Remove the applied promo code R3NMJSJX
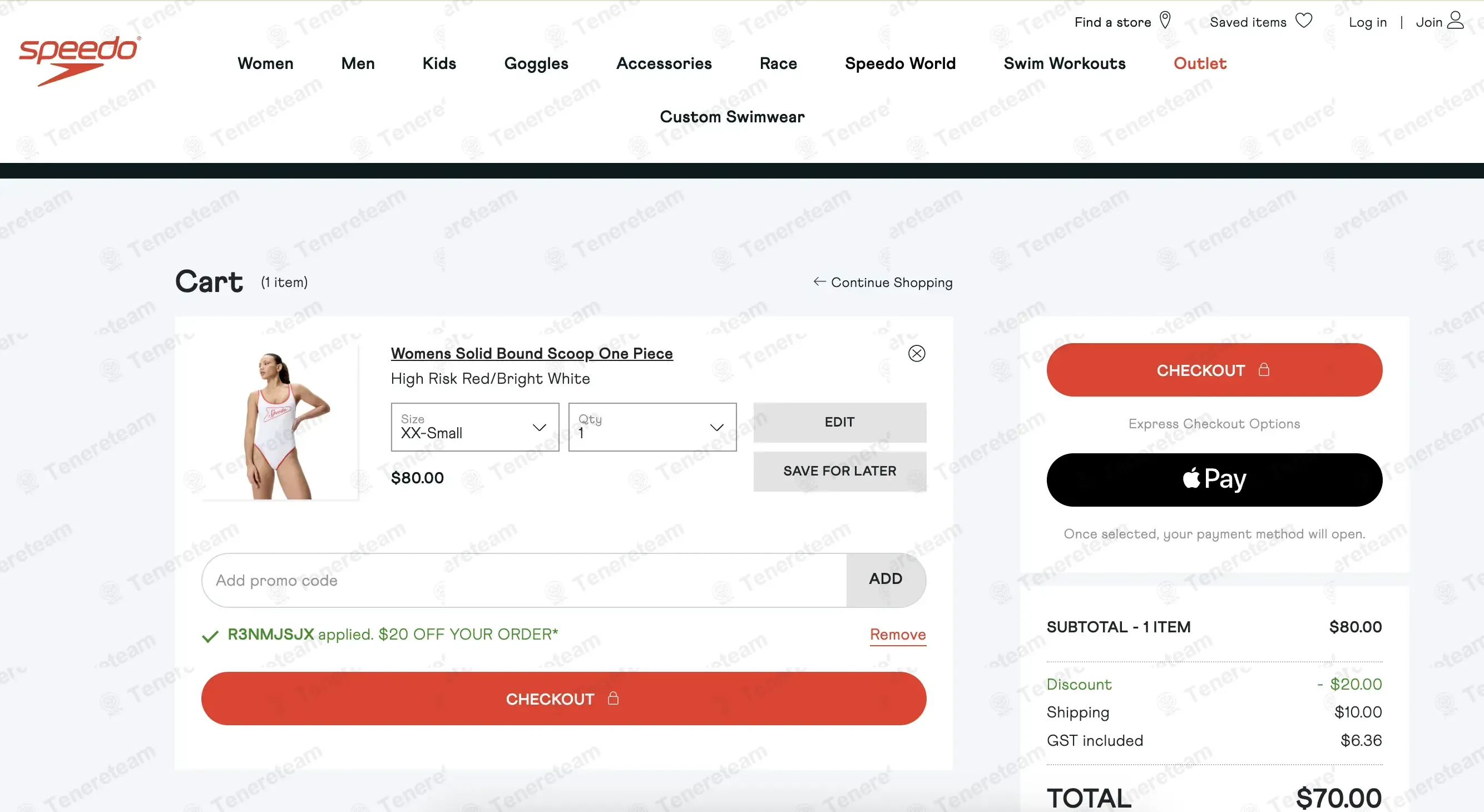Viewport: 1484px width, 812px height. click(x=898, y=634)
